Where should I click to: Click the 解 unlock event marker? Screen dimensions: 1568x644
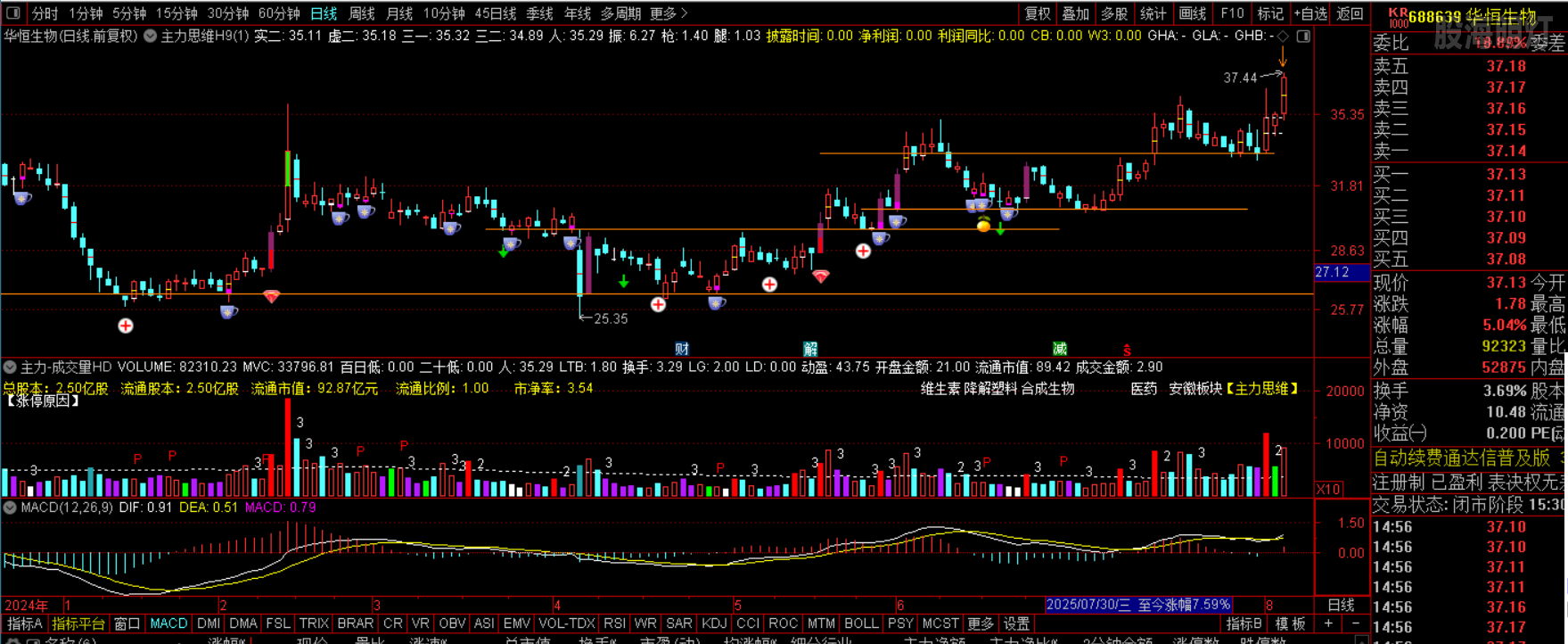coord(810,349)
